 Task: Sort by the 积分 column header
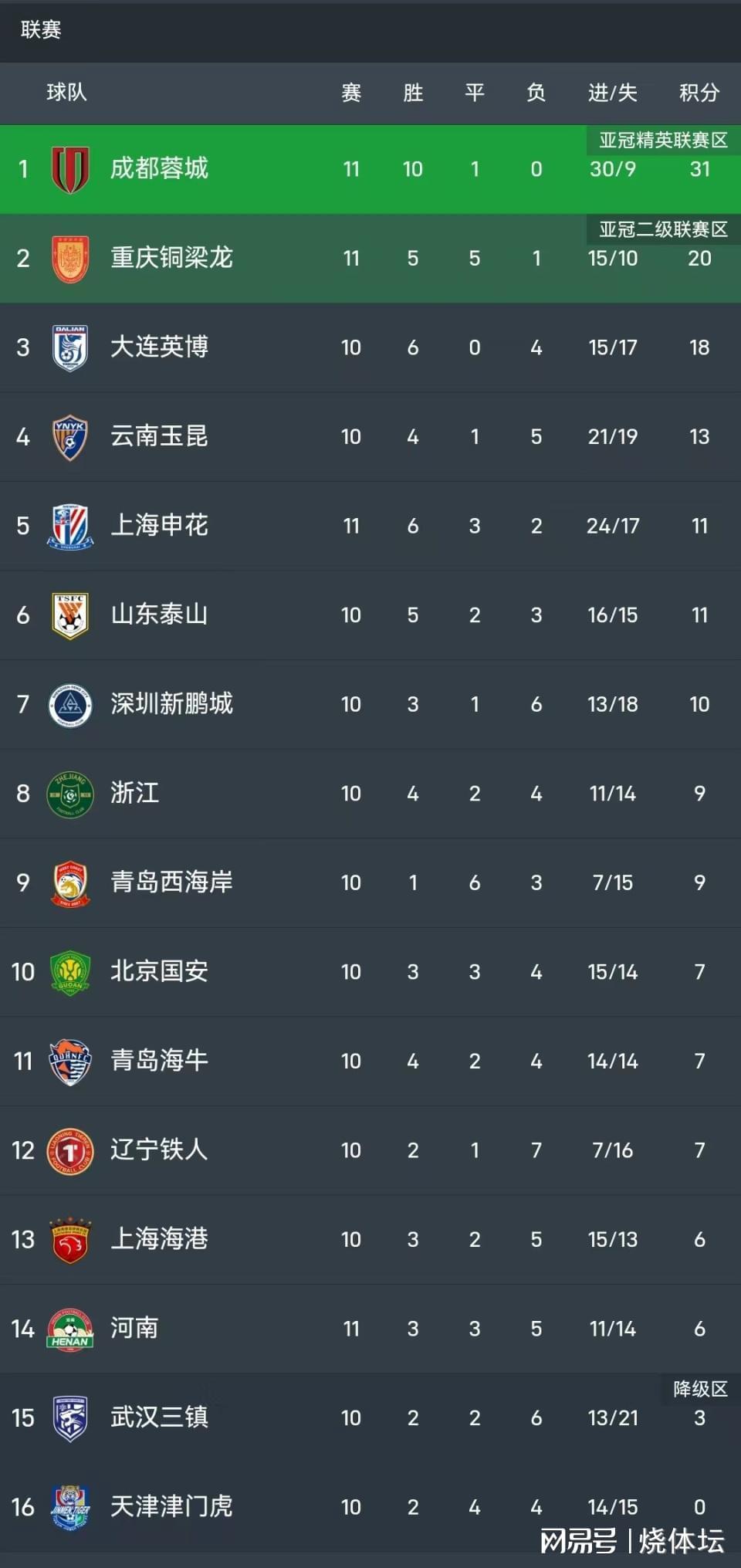699,93
